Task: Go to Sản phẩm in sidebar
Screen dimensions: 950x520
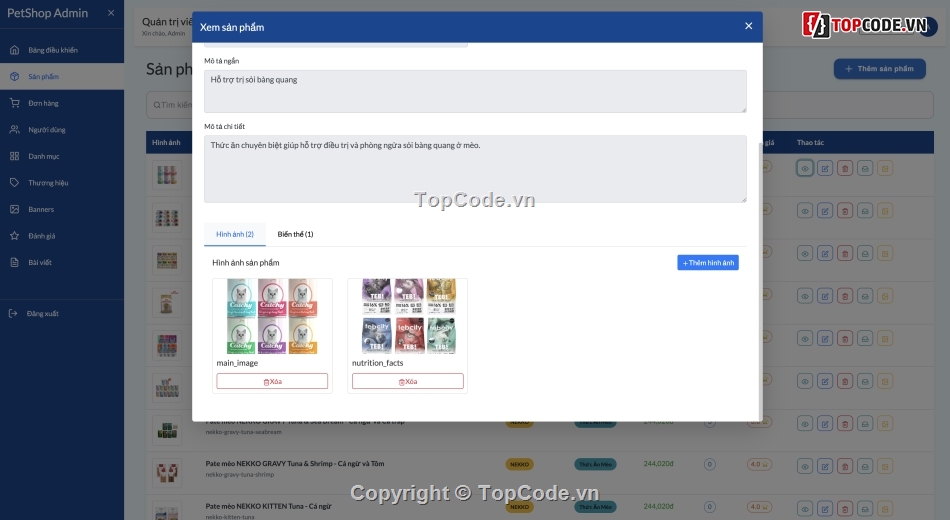Action: [62, 76]
